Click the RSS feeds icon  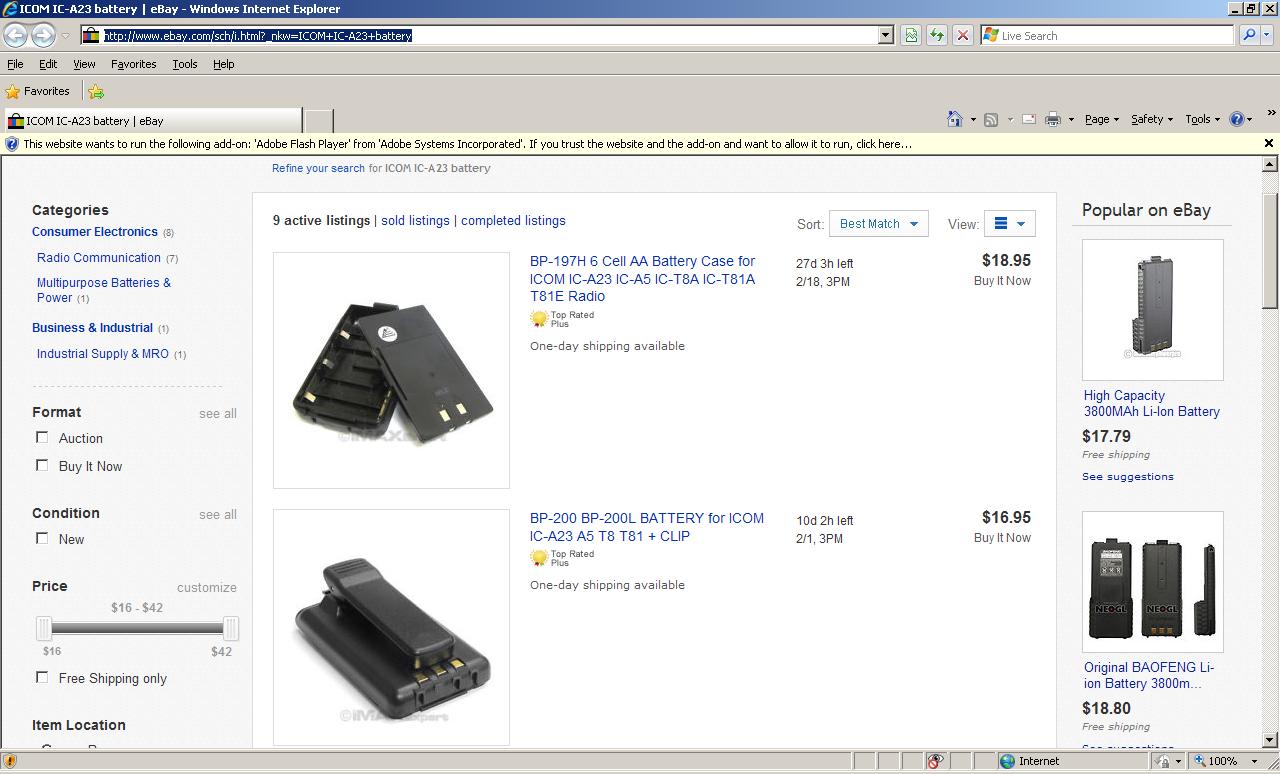991,119
